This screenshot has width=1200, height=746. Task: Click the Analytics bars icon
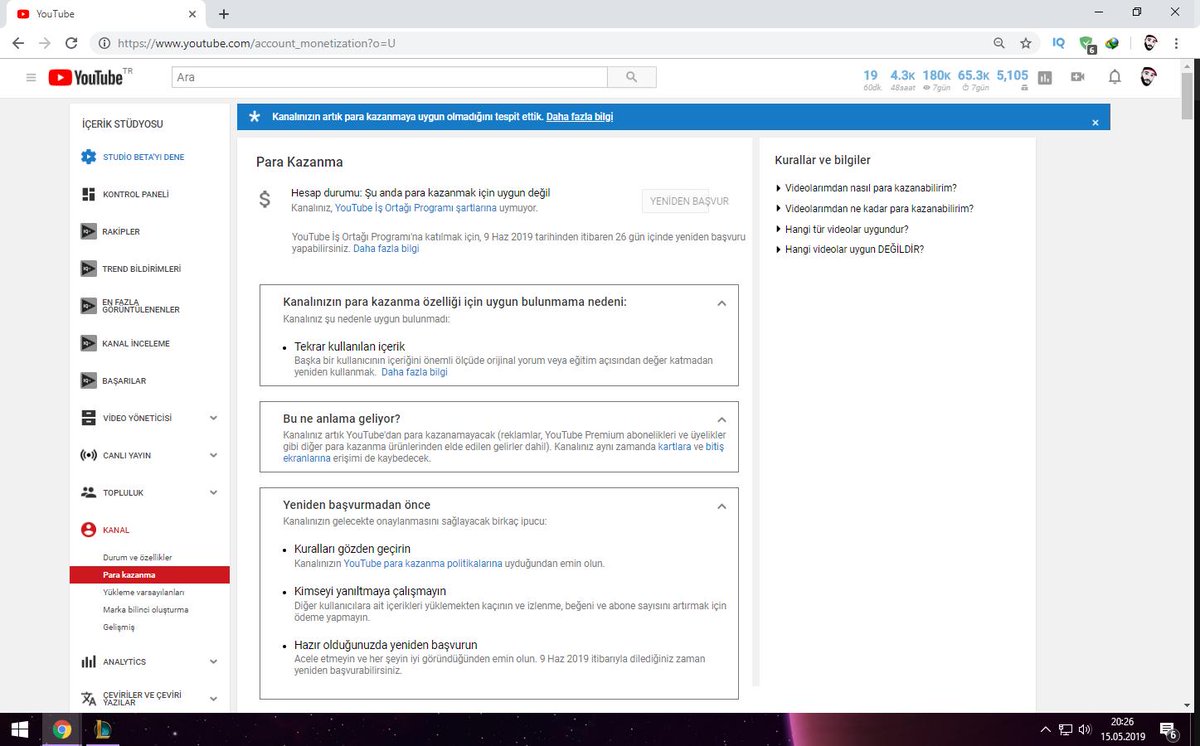88,661
